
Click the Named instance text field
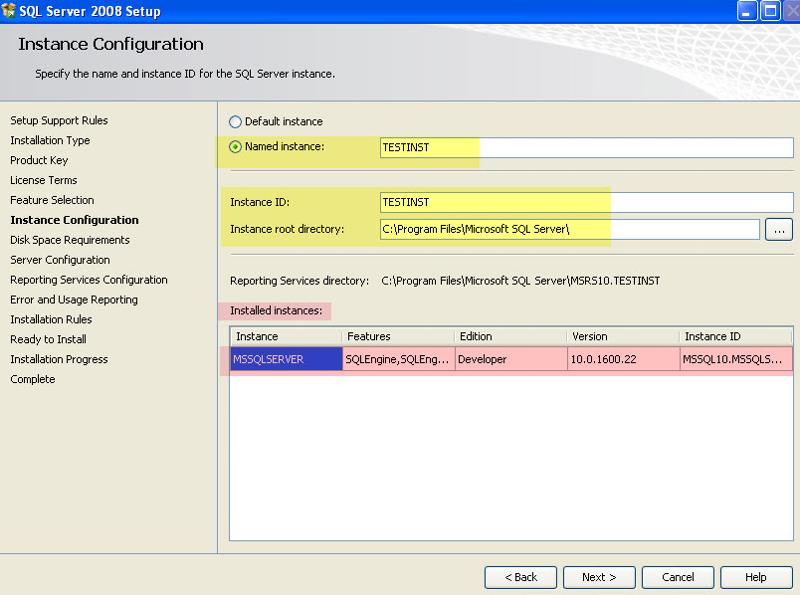(587, 147)
